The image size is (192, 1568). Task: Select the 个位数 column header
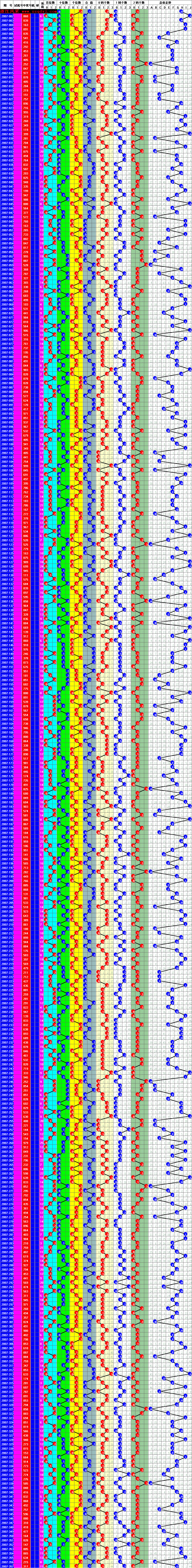tap(76, 3)
